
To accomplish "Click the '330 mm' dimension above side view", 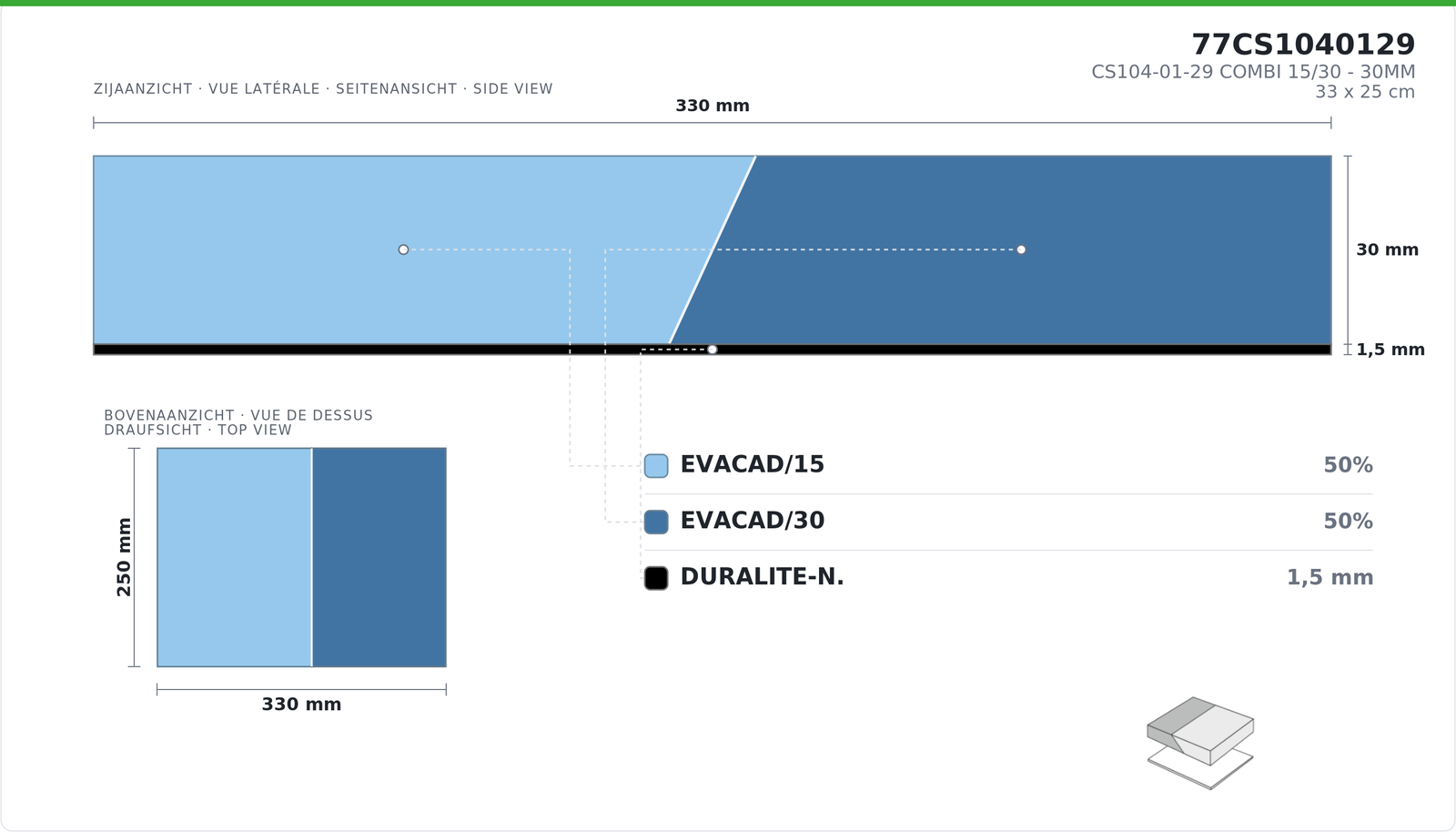I will click(x=713, y=106).
